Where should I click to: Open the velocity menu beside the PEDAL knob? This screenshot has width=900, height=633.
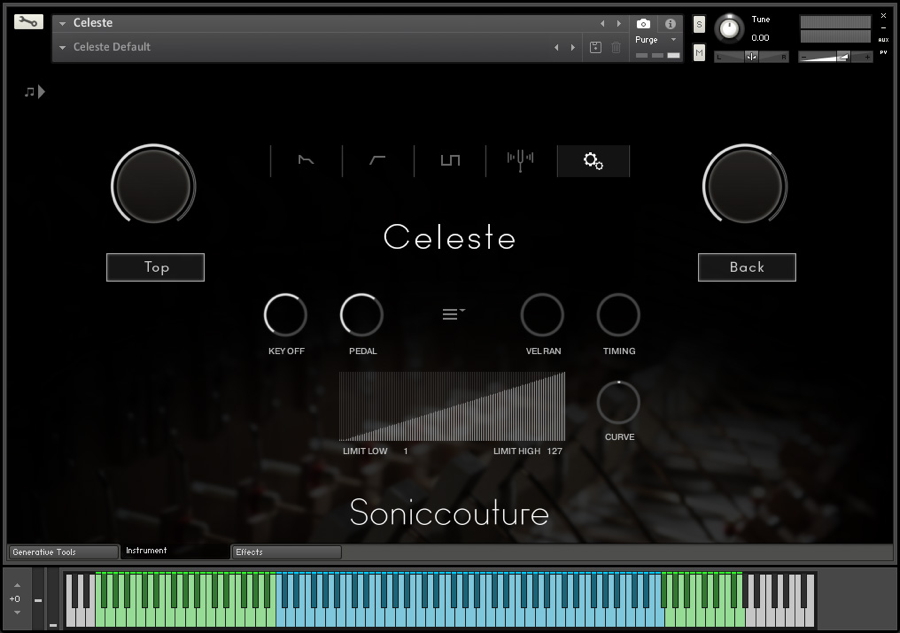point(453,313)
